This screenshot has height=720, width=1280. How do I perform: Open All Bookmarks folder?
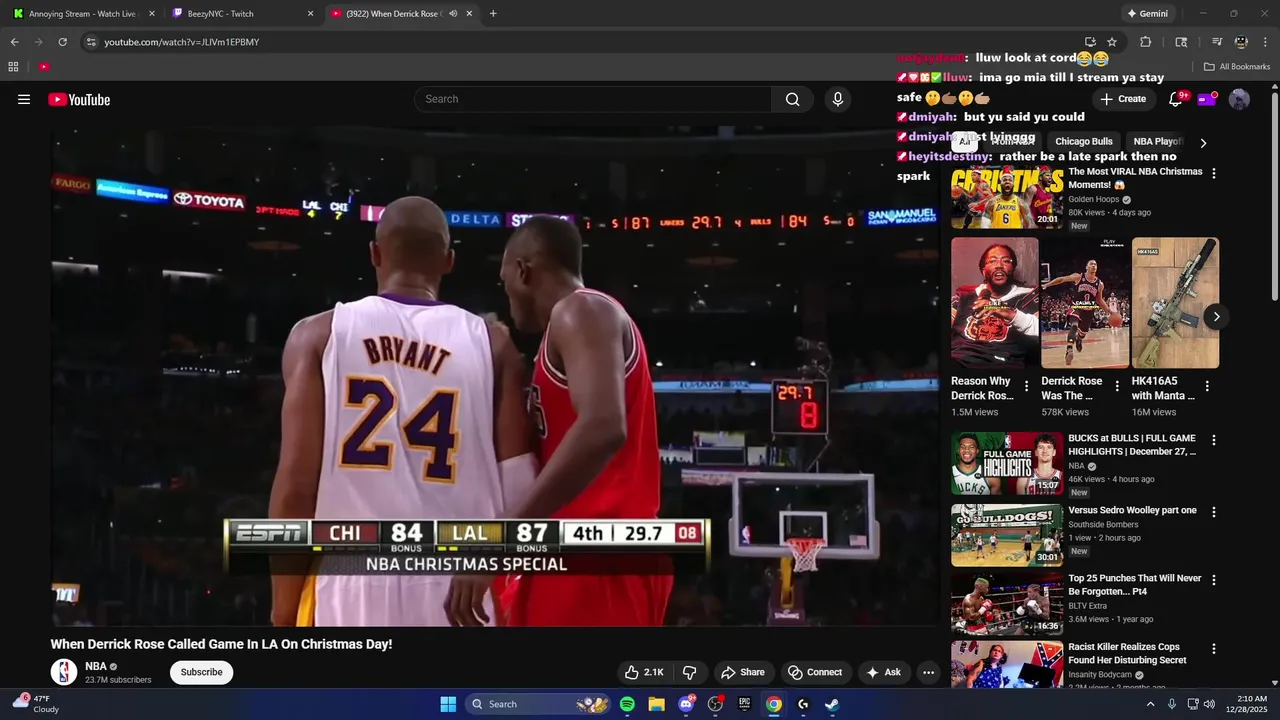coord(1237,67)
